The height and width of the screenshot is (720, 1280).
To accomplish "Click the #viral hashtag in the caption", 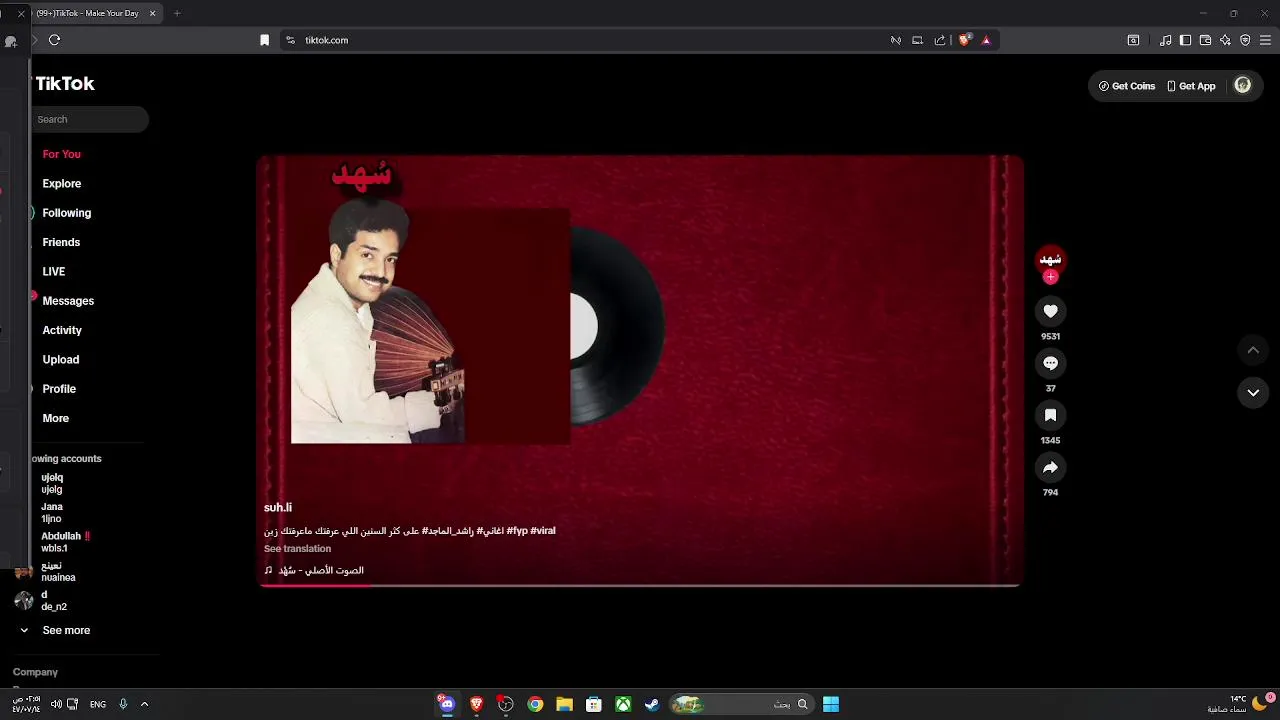I will click(543, 531).
